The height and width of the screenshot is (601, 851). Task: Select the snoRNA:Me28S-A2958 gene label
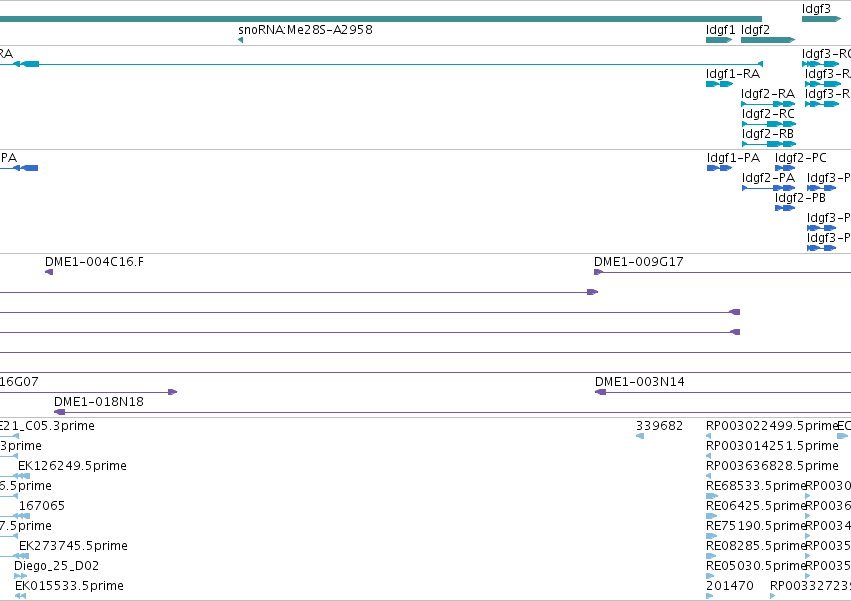[x=305, y=30]
